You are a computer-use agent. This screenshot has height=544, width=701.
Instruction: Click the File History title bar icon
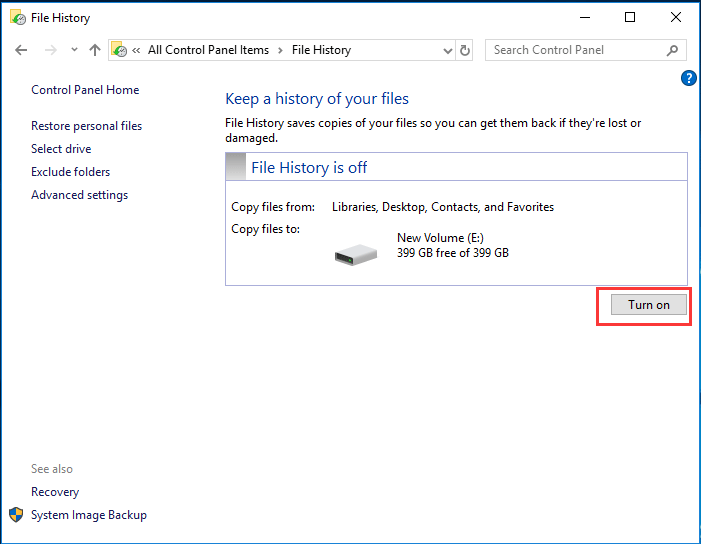tap(16, 17)
